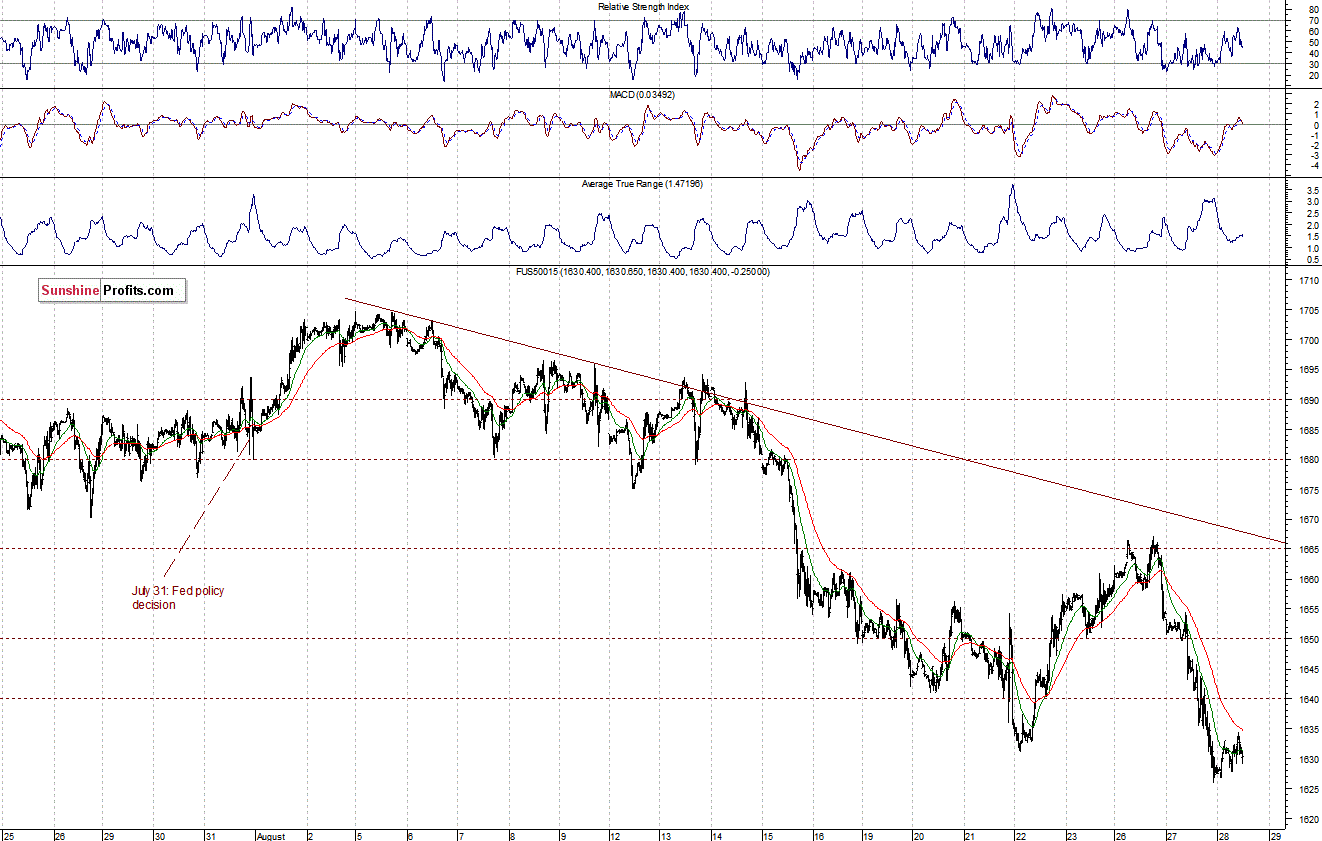Click the 28 label on the date axis

pyautogui.click(x=1224, y=835)
